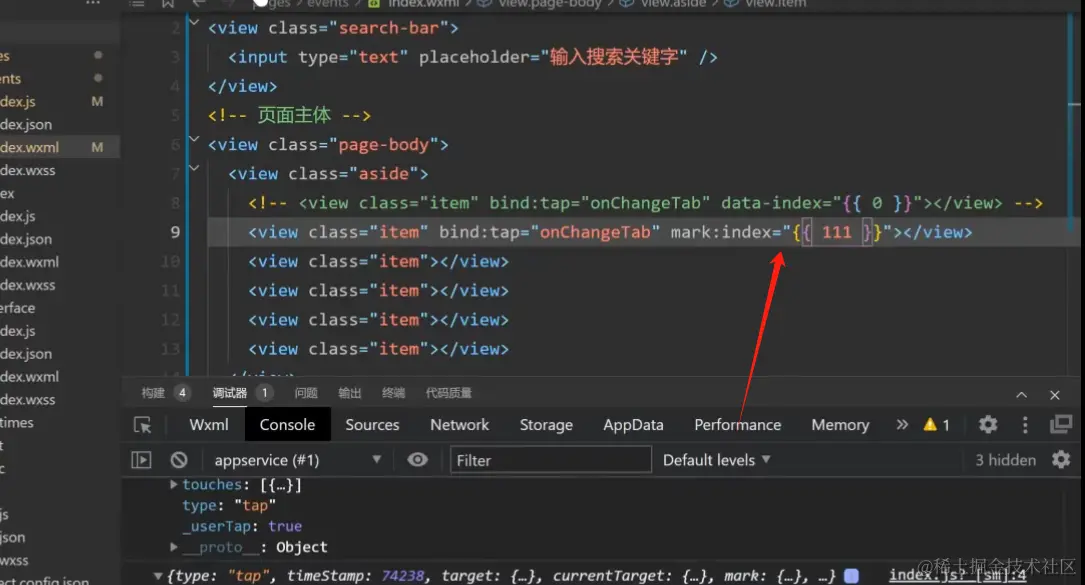Click the 111 value in mark:index
The image size is (1085, 585).
pos(837,232)
